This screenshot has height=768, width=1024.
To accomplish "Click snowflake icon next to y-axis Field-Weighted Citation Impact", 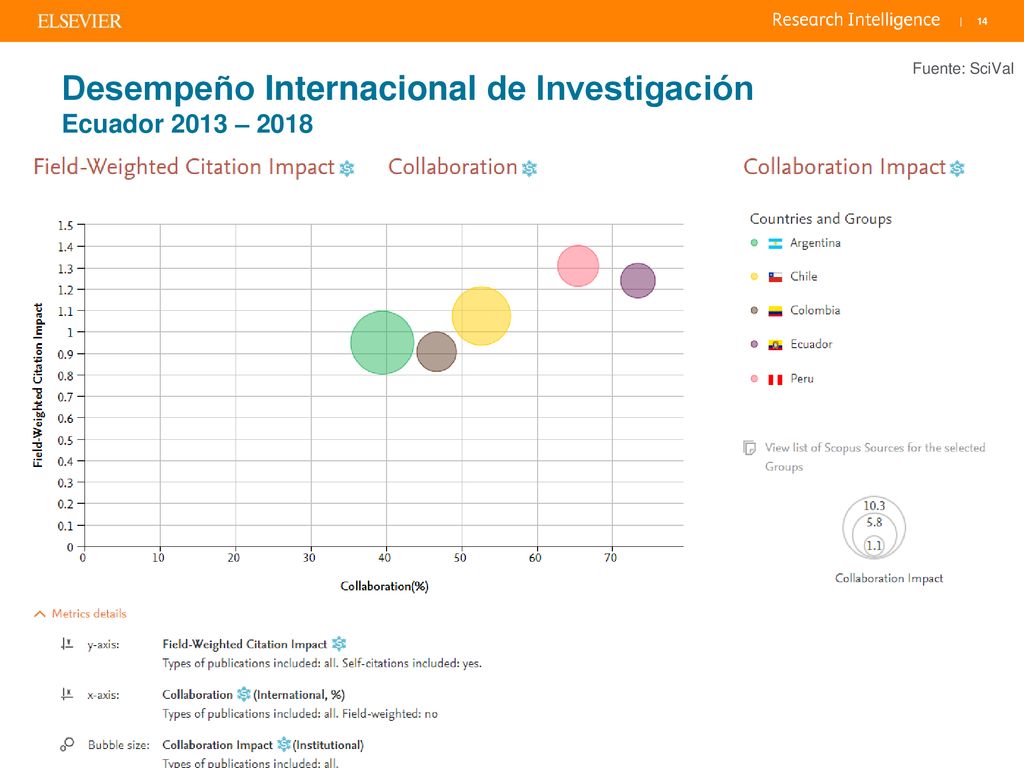I will 339,644.
